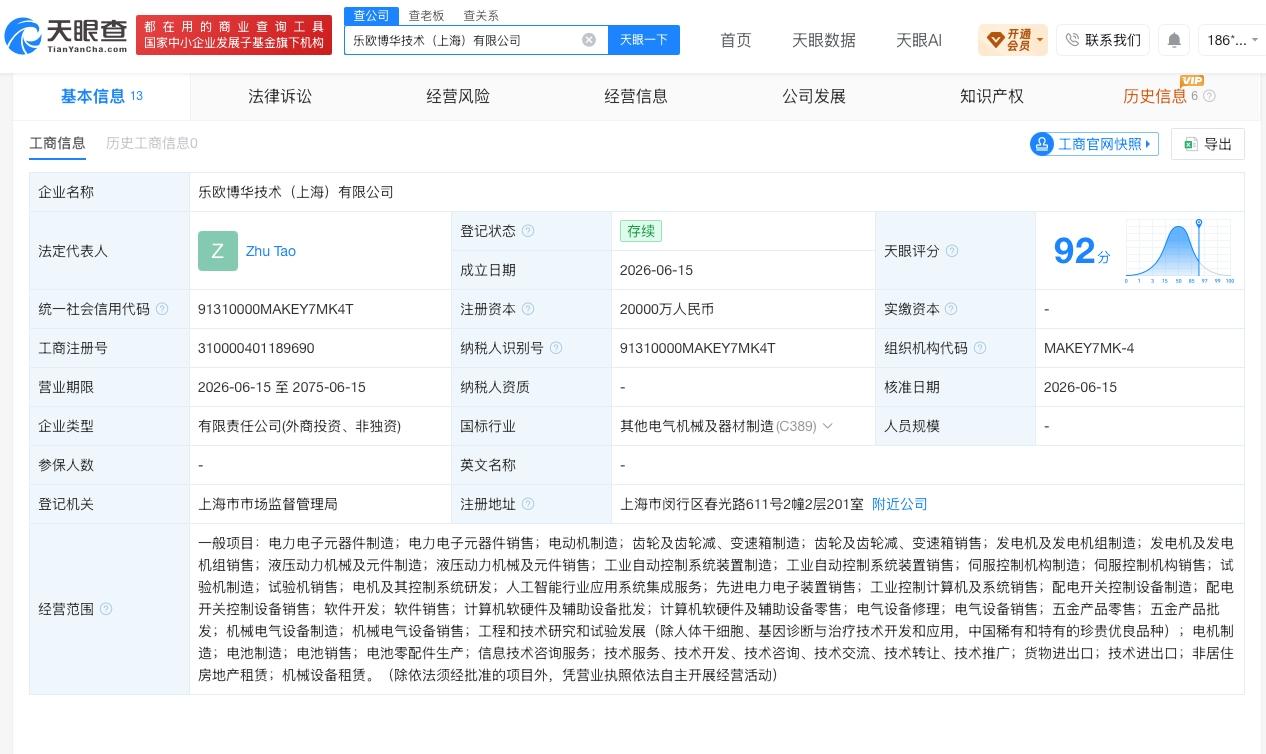Screen dimensions: 1266x754
Task: Click registered capital 20000万人民币
Action: [667, 309]
